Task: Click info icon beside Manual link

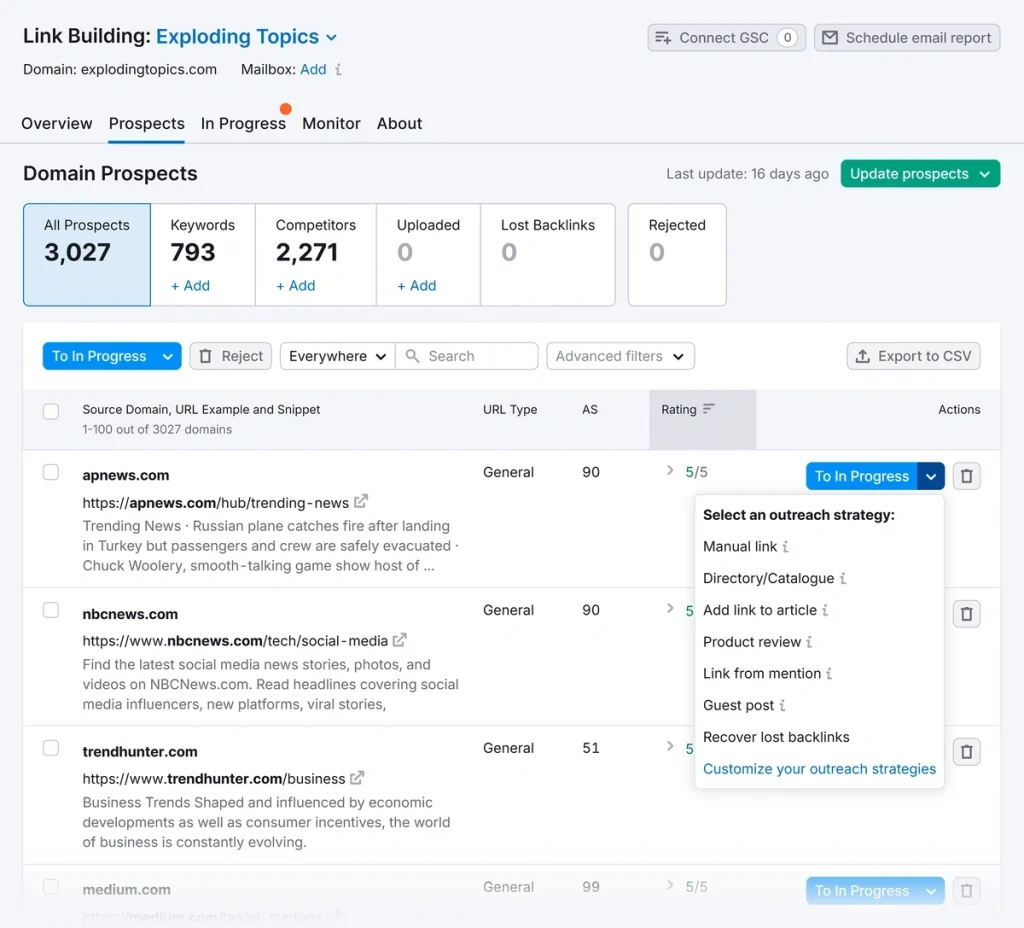Action: click(x=785, y=547)
